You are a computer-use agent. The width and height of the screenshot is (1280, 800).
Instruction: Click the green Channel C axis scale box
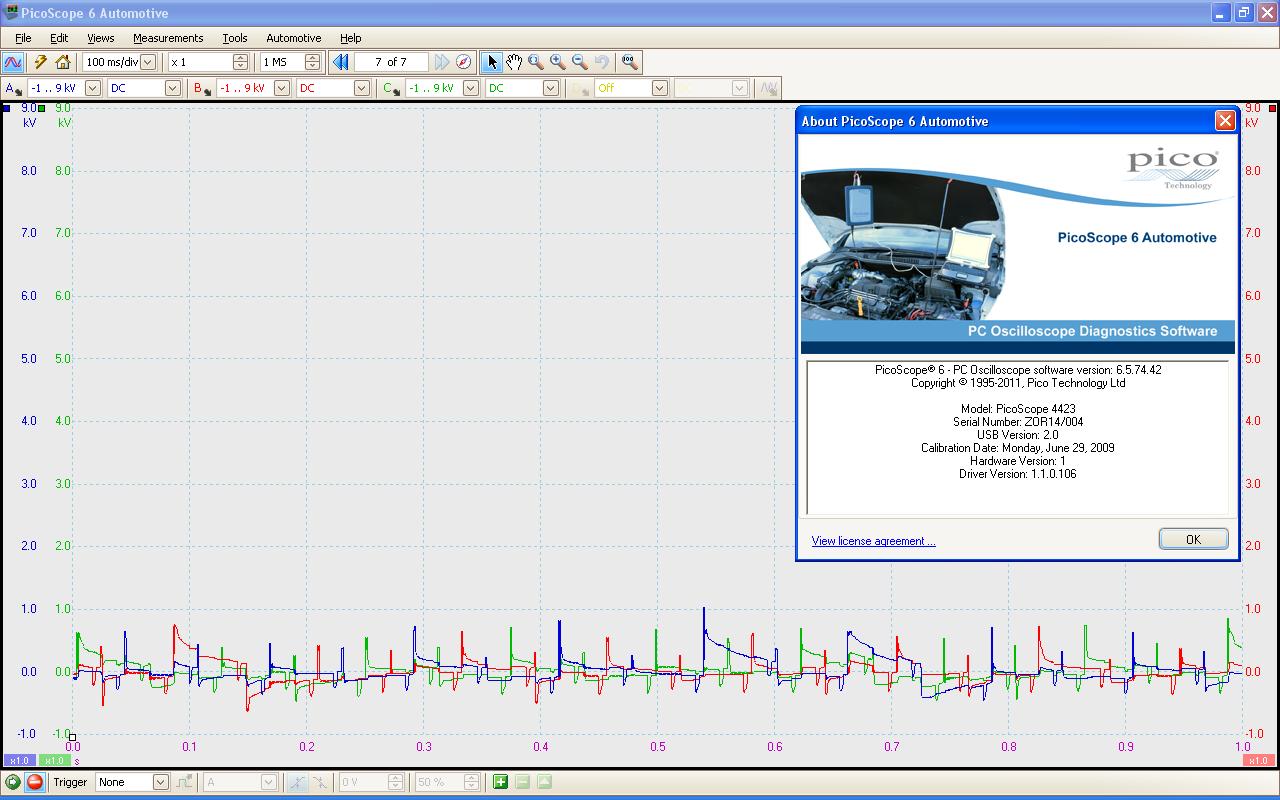[x=54, y=760]
